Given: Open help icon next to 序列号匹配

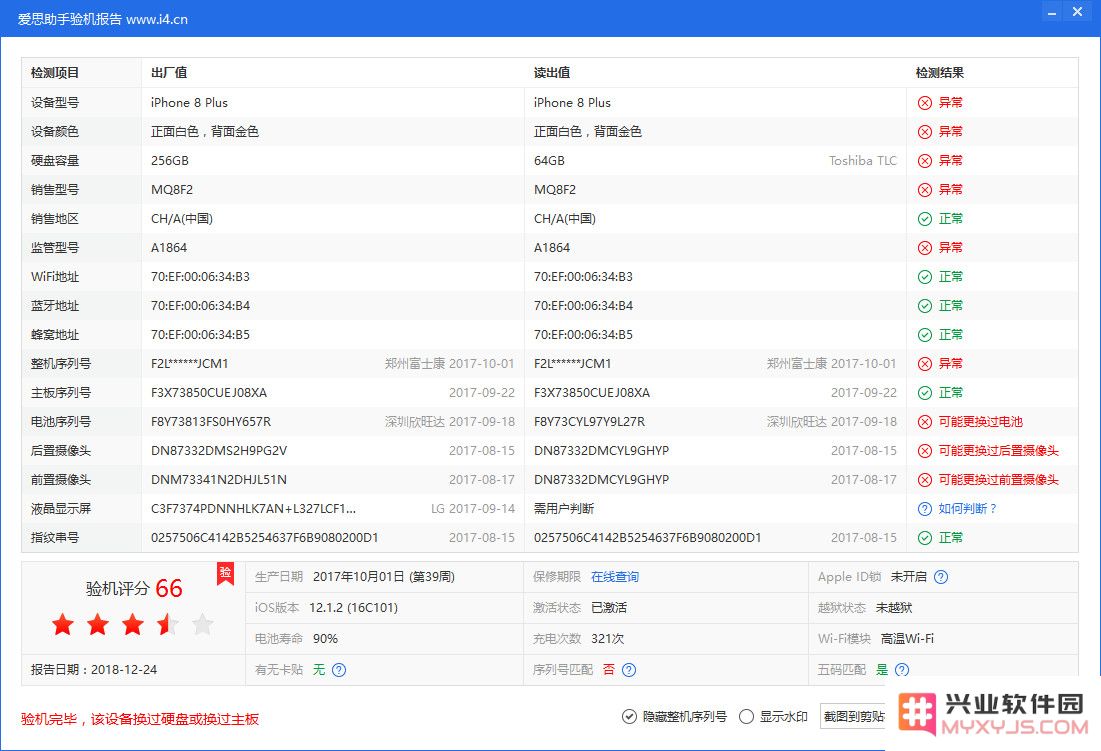Looking at the screenshot, I should [x=629, y=670].
